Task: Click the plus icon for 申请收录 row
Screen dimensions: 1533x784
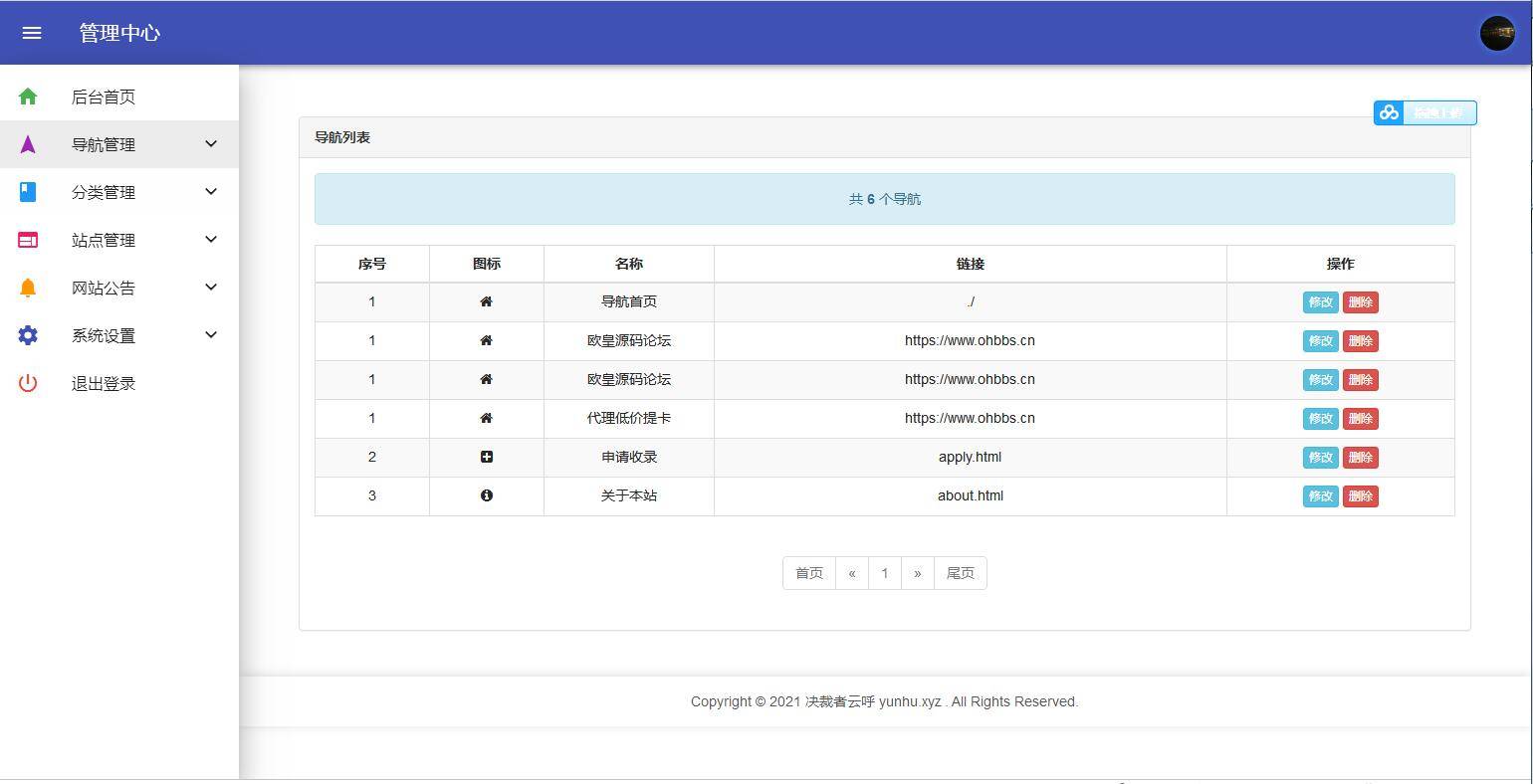Action: (486, 457)
